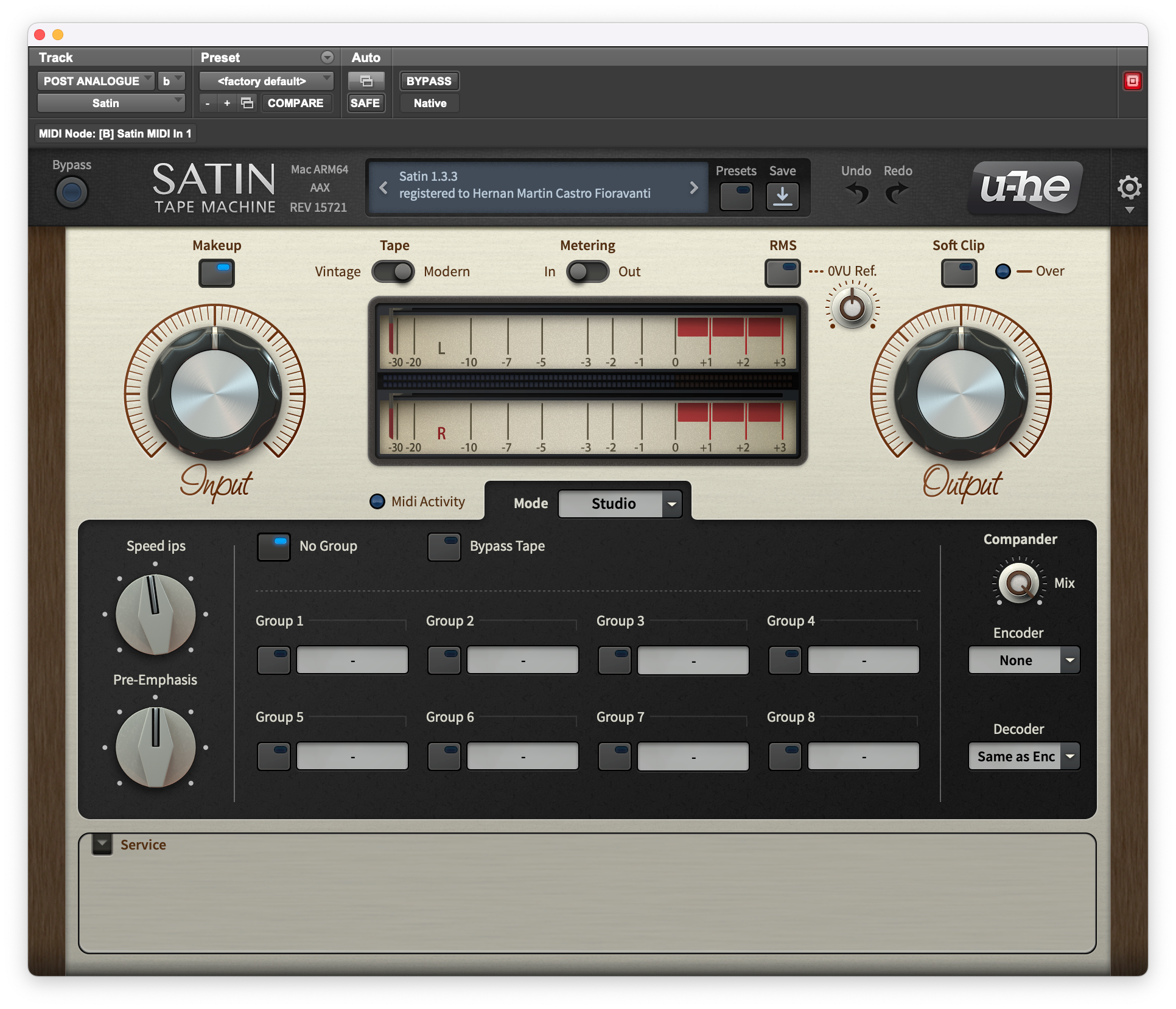Screen dimensions: 1176x1009
Task: Expand the Service section disclosure triangle
Action: pyautogui.click(x=102, y=844)
